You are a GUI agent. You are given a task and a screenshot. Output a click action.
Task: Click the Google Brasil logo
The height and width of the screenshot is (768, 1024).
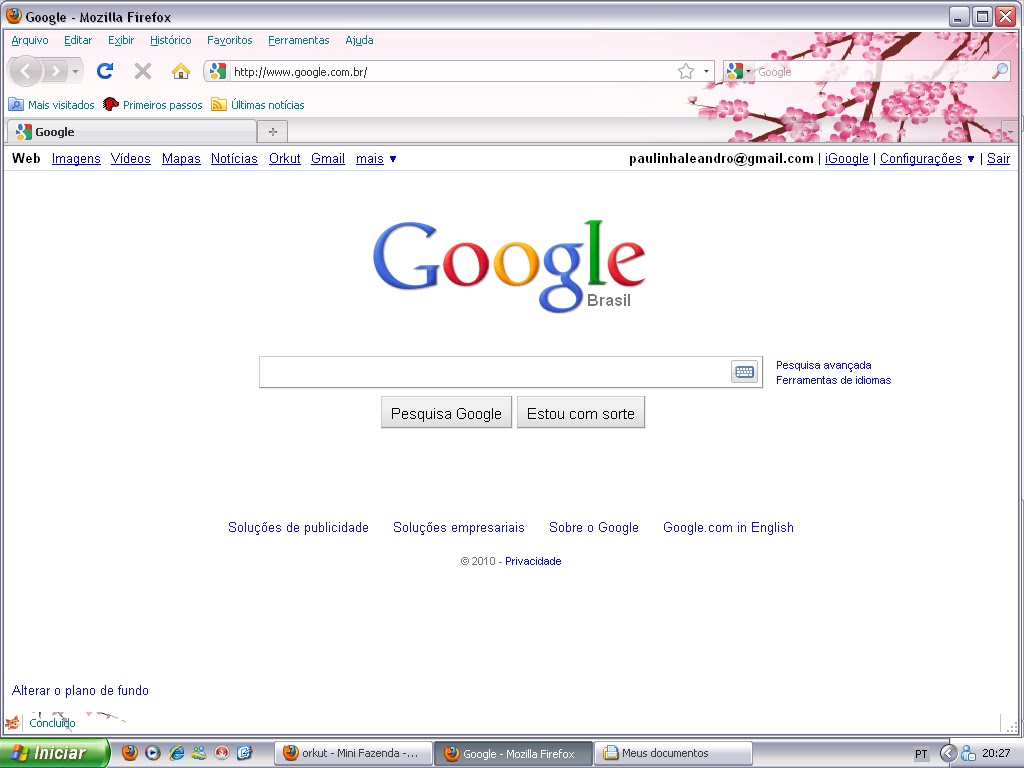(x=509, y=265)
